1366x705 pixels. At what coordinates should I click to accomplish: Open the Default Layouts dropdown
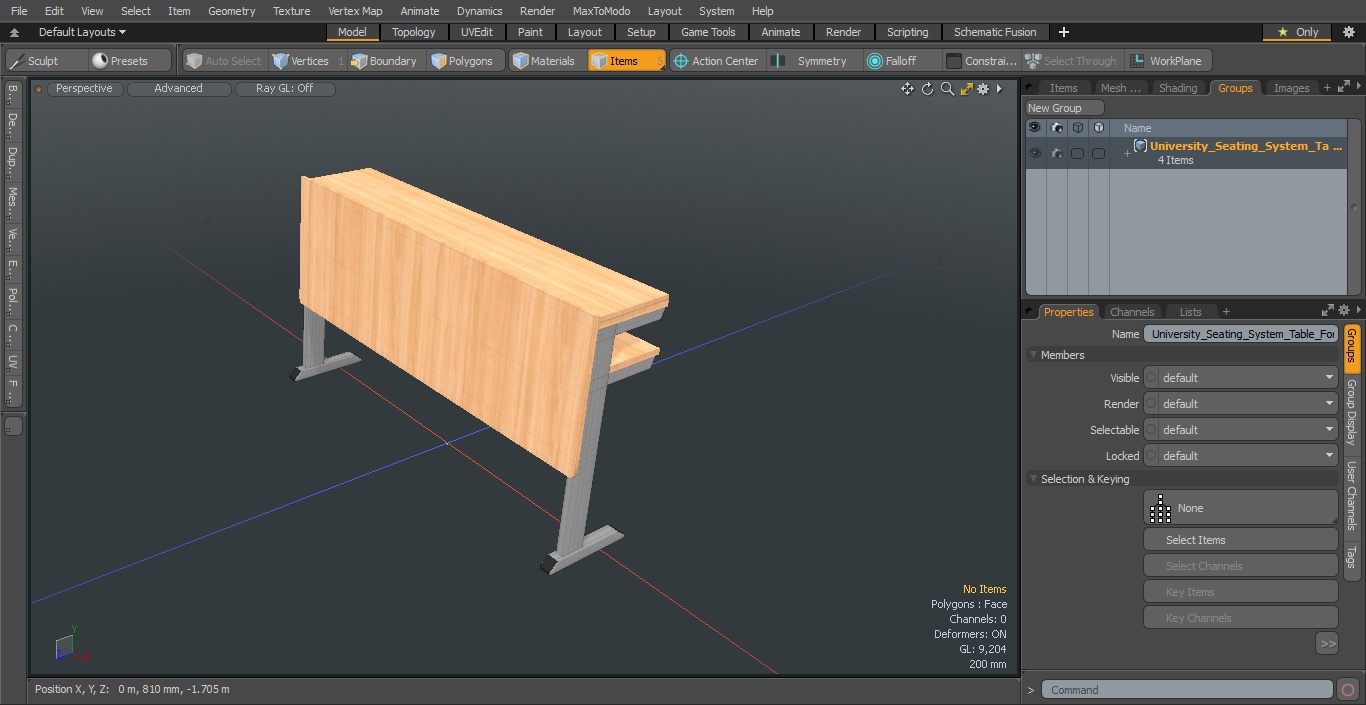click(x=81, y=32)
